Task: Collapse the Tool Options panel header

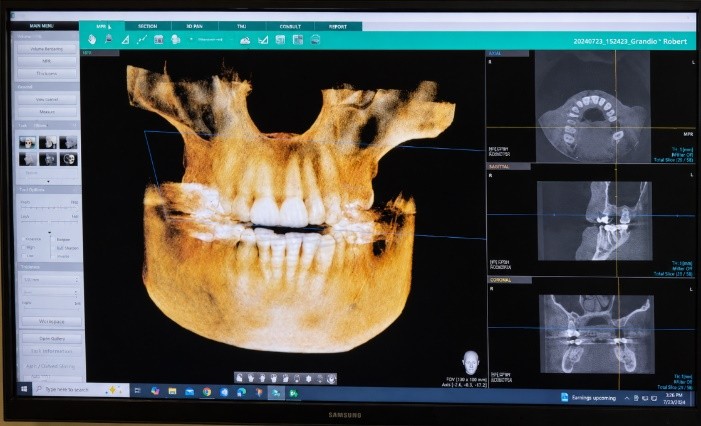Action: [48, 190]
